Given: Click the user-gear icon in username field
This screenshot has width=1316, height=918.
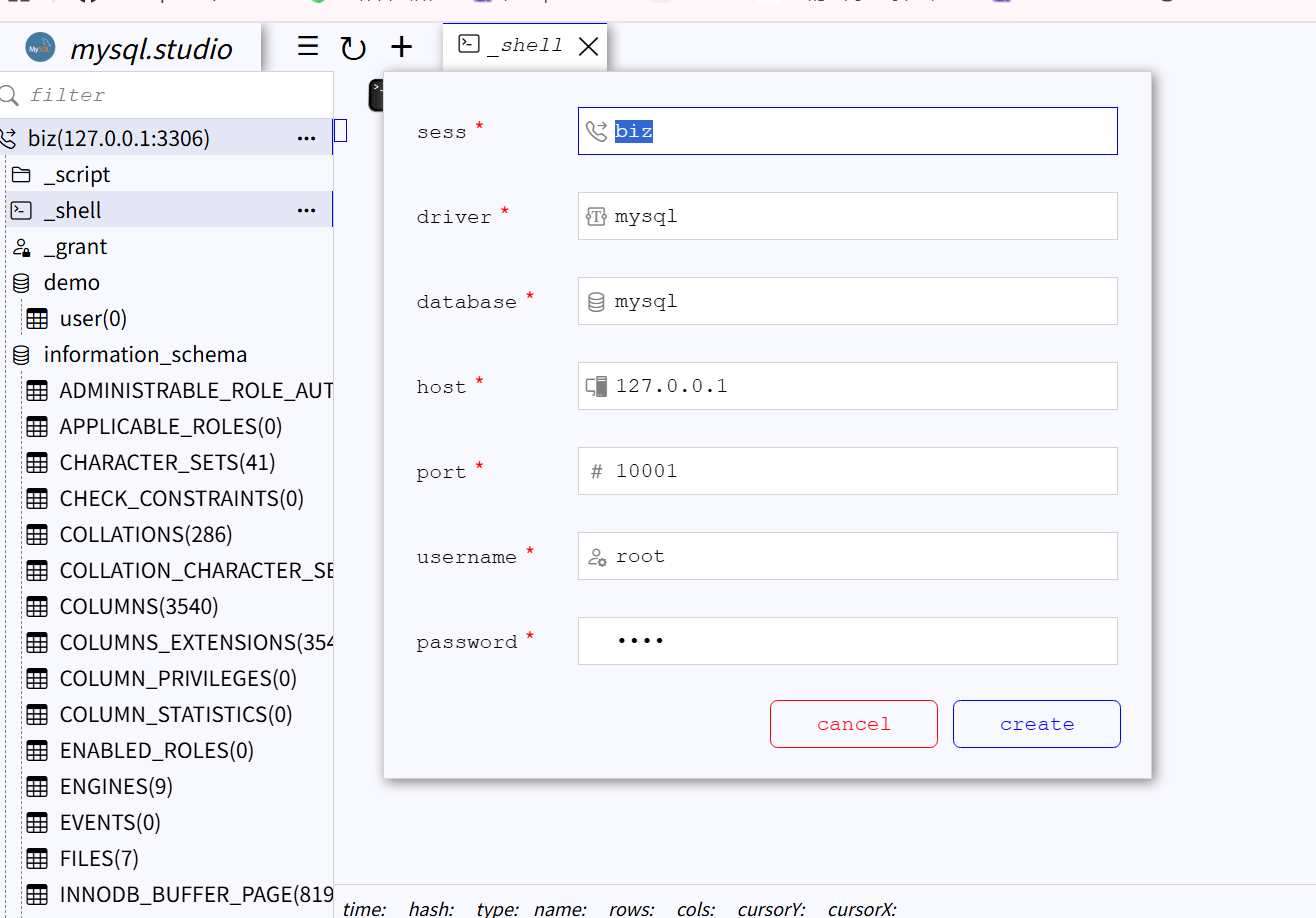Looking at the screenshot, I should (597, 557).
